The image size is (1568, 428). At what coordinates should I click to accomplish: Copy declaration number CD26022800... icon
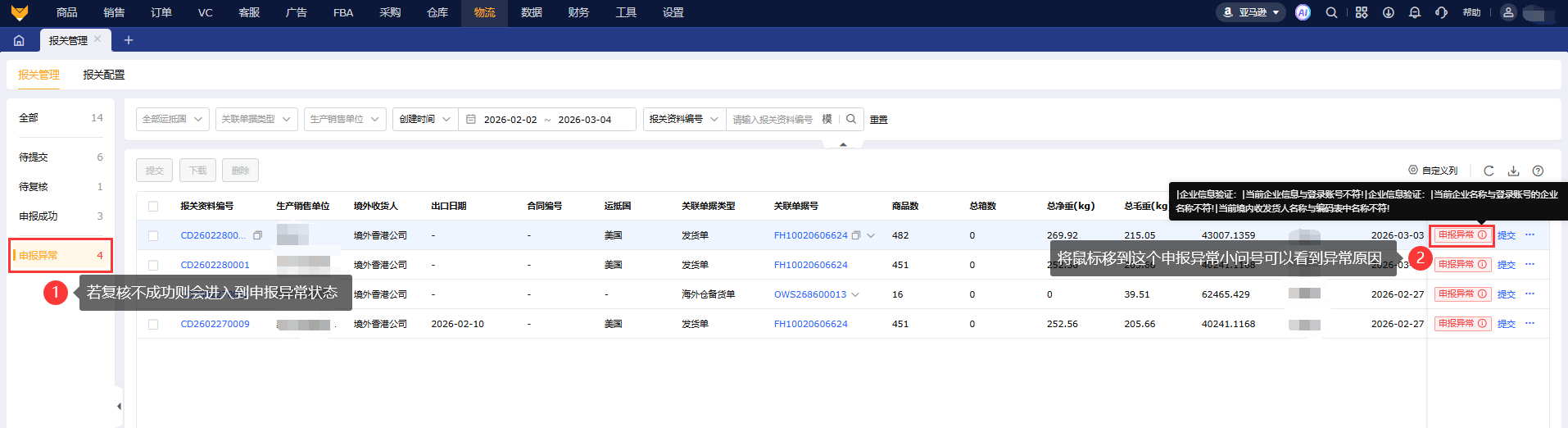(257, 235)
